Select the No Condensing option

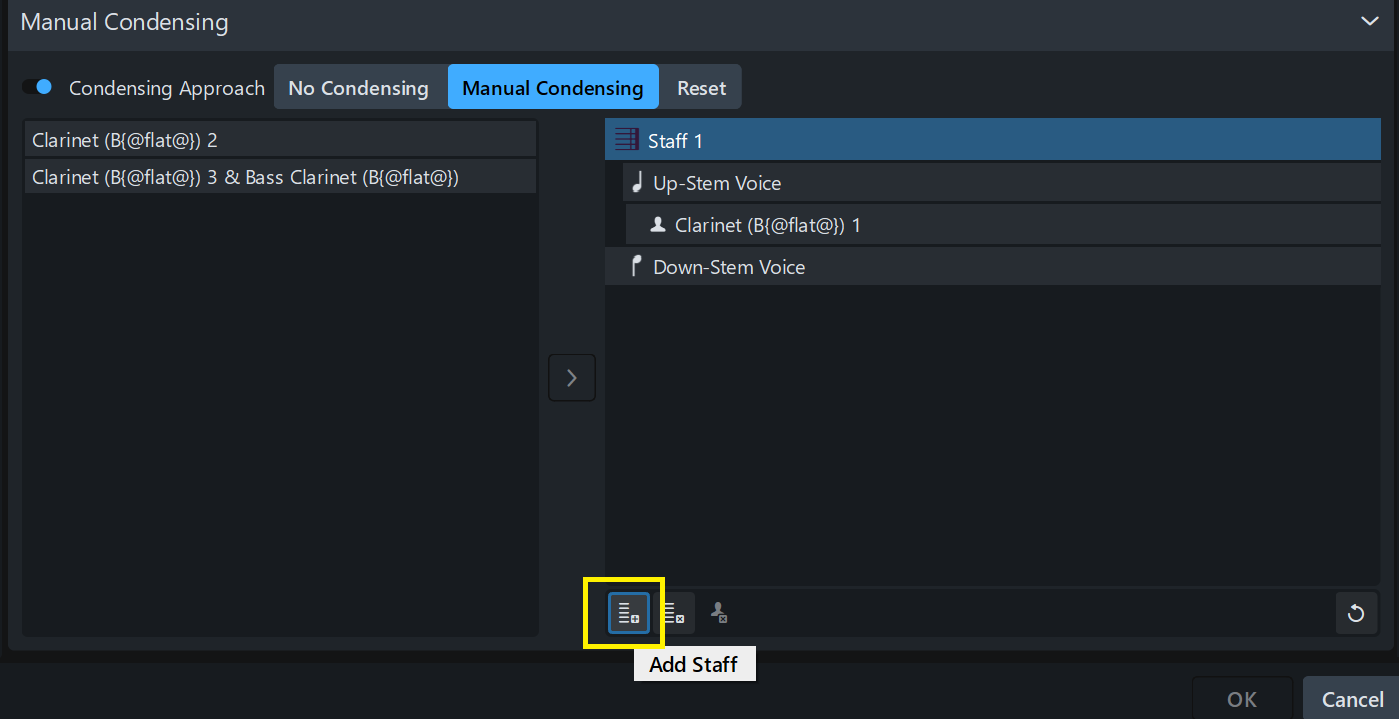tap(358, 88)
